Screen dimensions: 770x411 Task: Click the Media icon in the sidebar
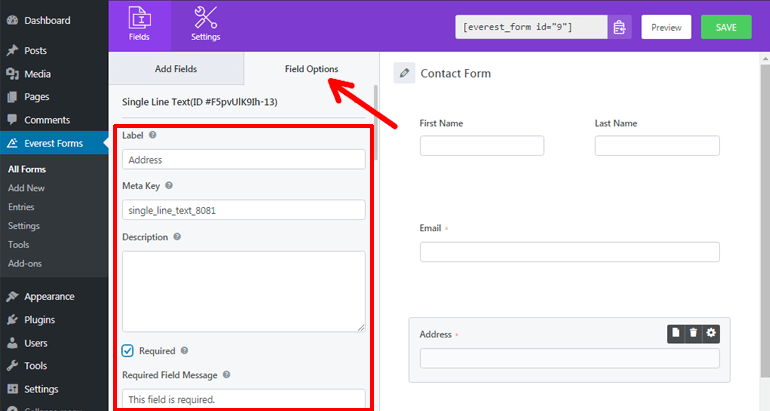pos(12,74)
